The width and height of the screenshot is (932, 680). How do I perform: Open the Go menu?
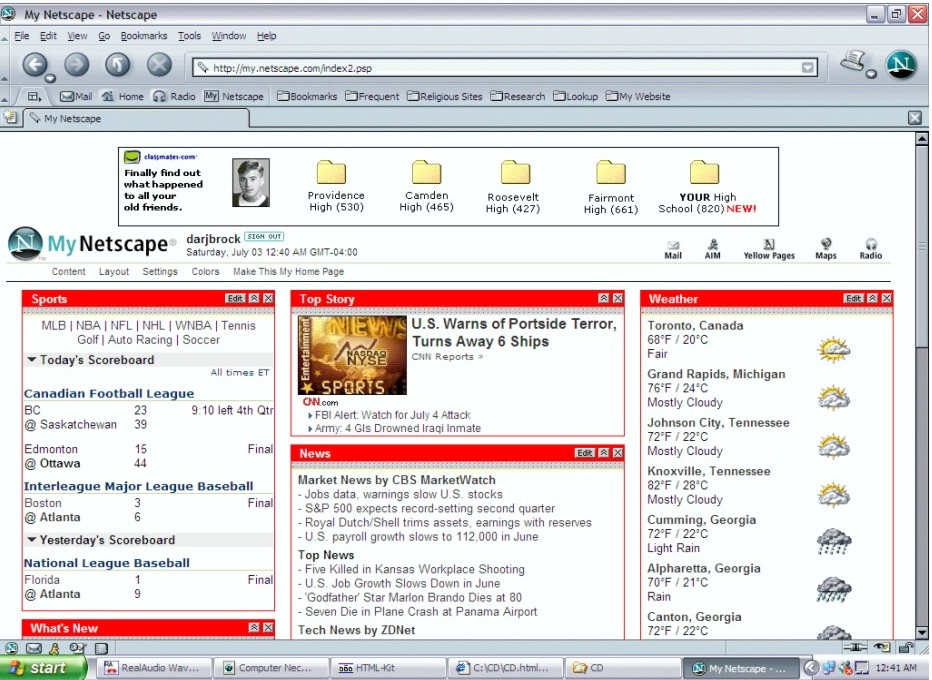pyautogui.click(x=104, y=36)
